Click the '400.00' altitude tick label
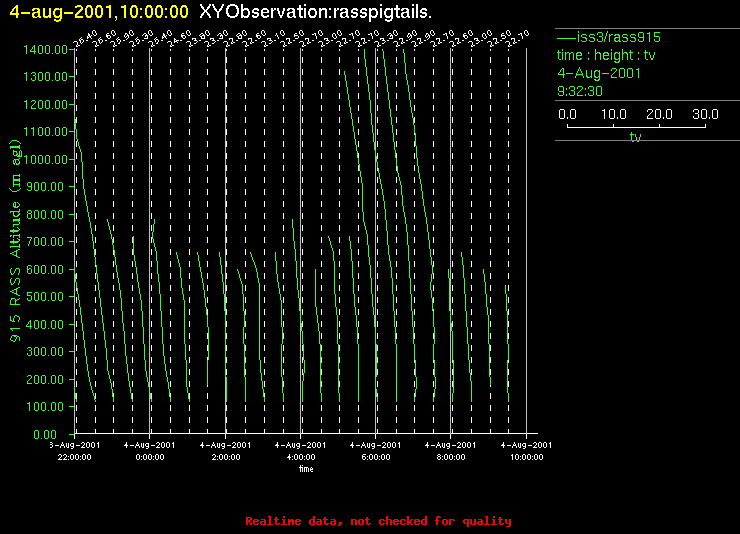Image resolution: width=740 pixels, height=534 pixels. tap(45, 325)
